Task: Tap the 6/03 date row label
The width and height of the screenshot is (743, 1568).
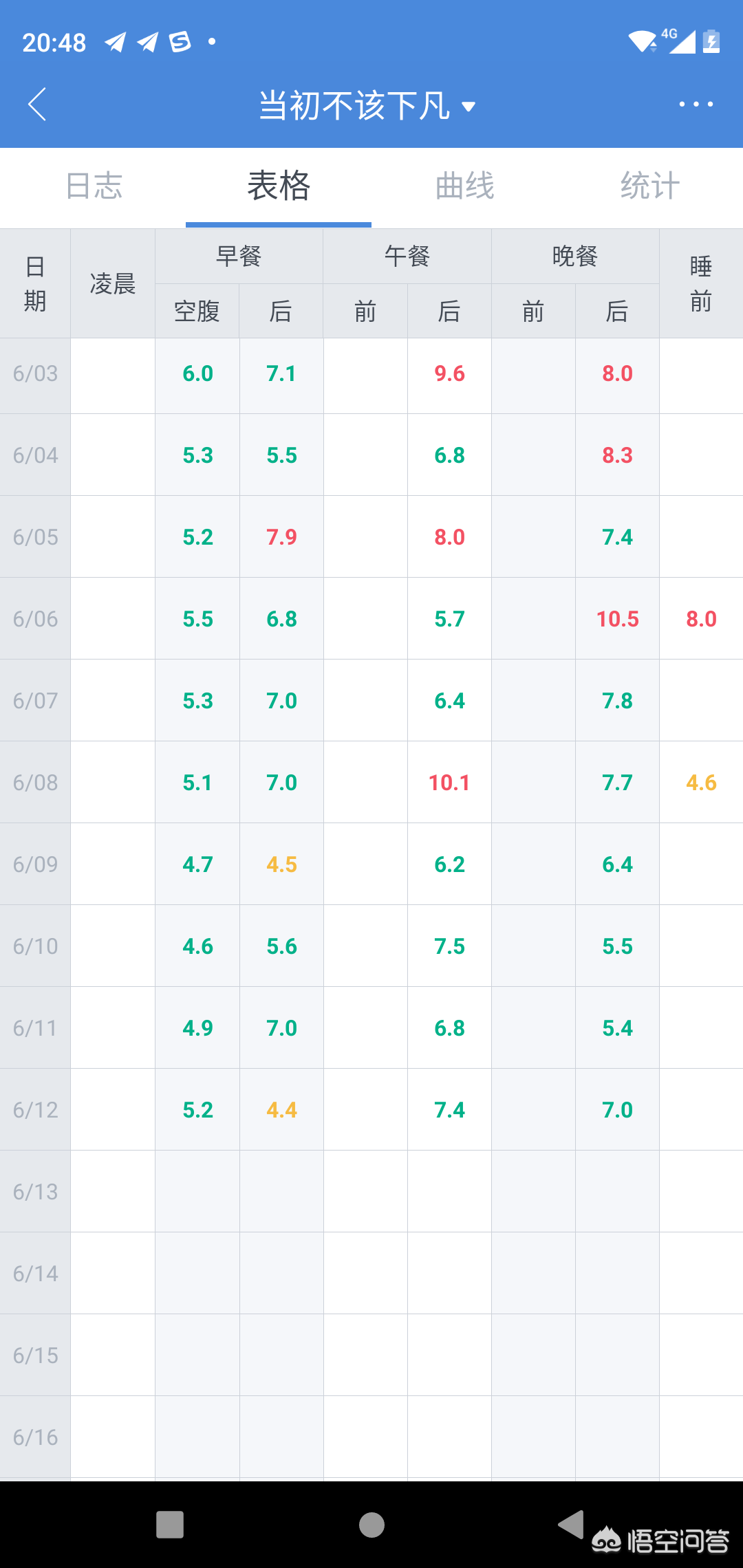Action: coord(35,373)
